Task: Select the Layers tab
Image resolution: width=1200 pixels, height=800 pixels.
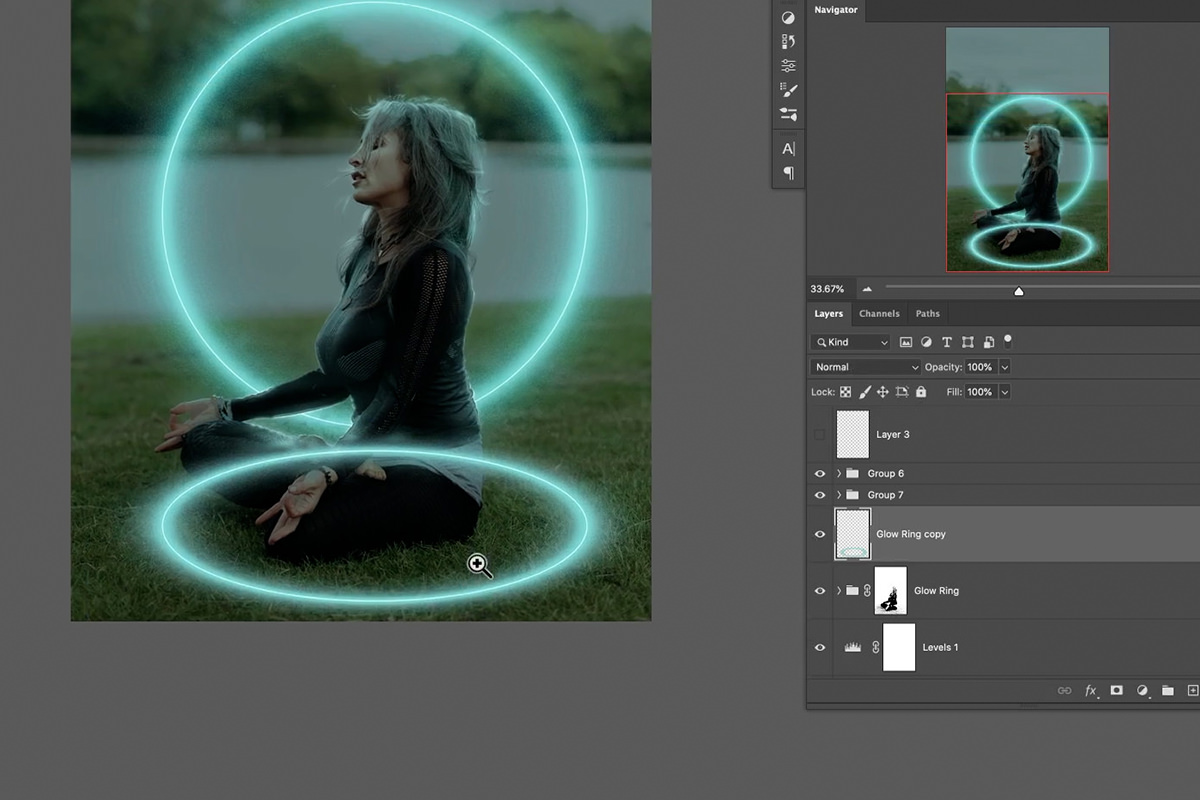Action: [x=829, y=314]
